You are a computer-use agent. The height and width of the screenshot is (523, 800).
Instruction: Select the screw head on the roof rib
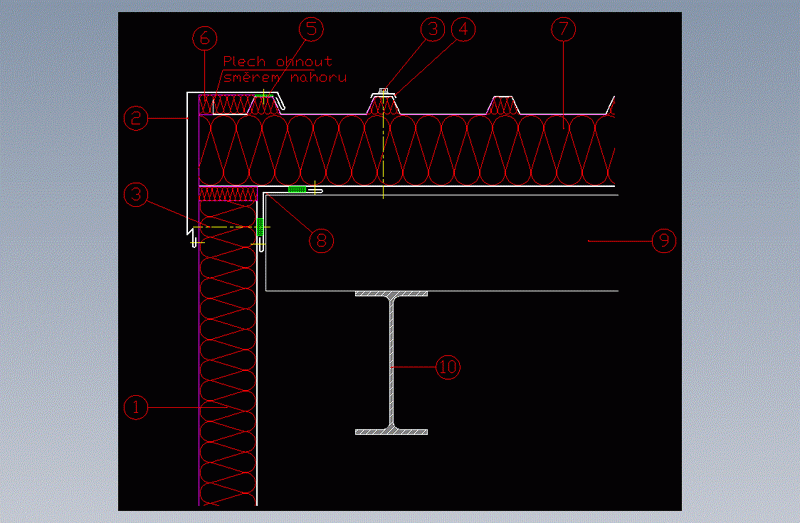tap(383, 91)
